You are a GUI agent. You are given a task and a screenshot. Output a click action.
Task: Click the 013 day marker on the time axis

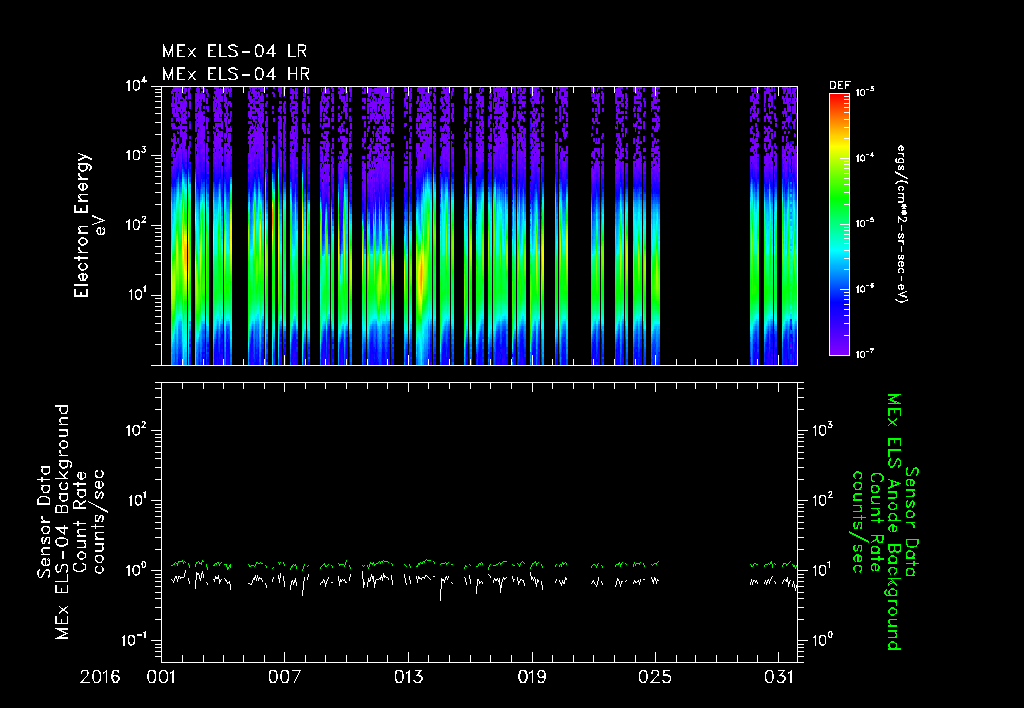point(408,678)
